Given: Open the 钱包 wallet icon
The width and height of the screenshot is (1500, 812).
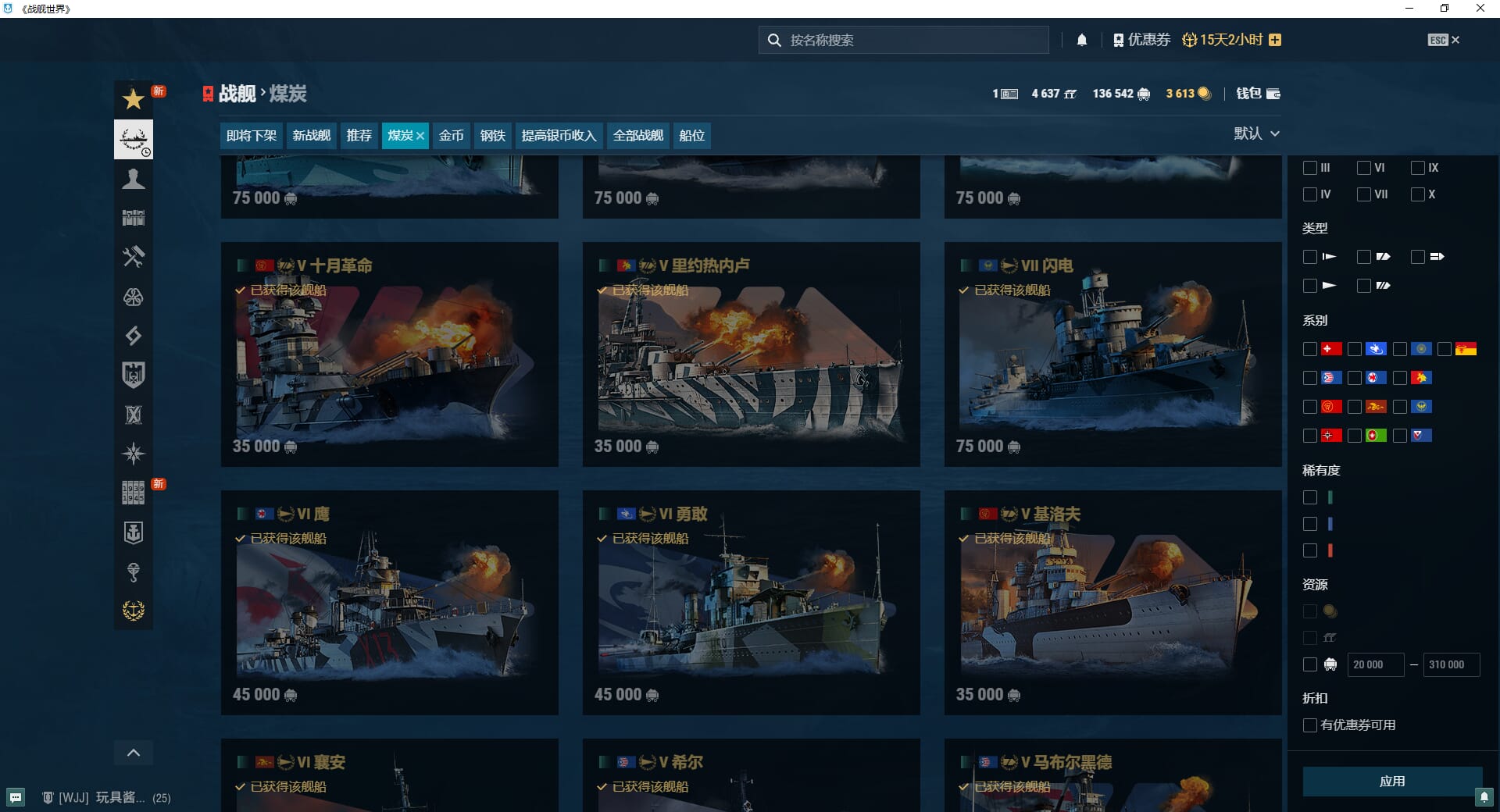Looking at the screenshot, I should [1258, 94].
